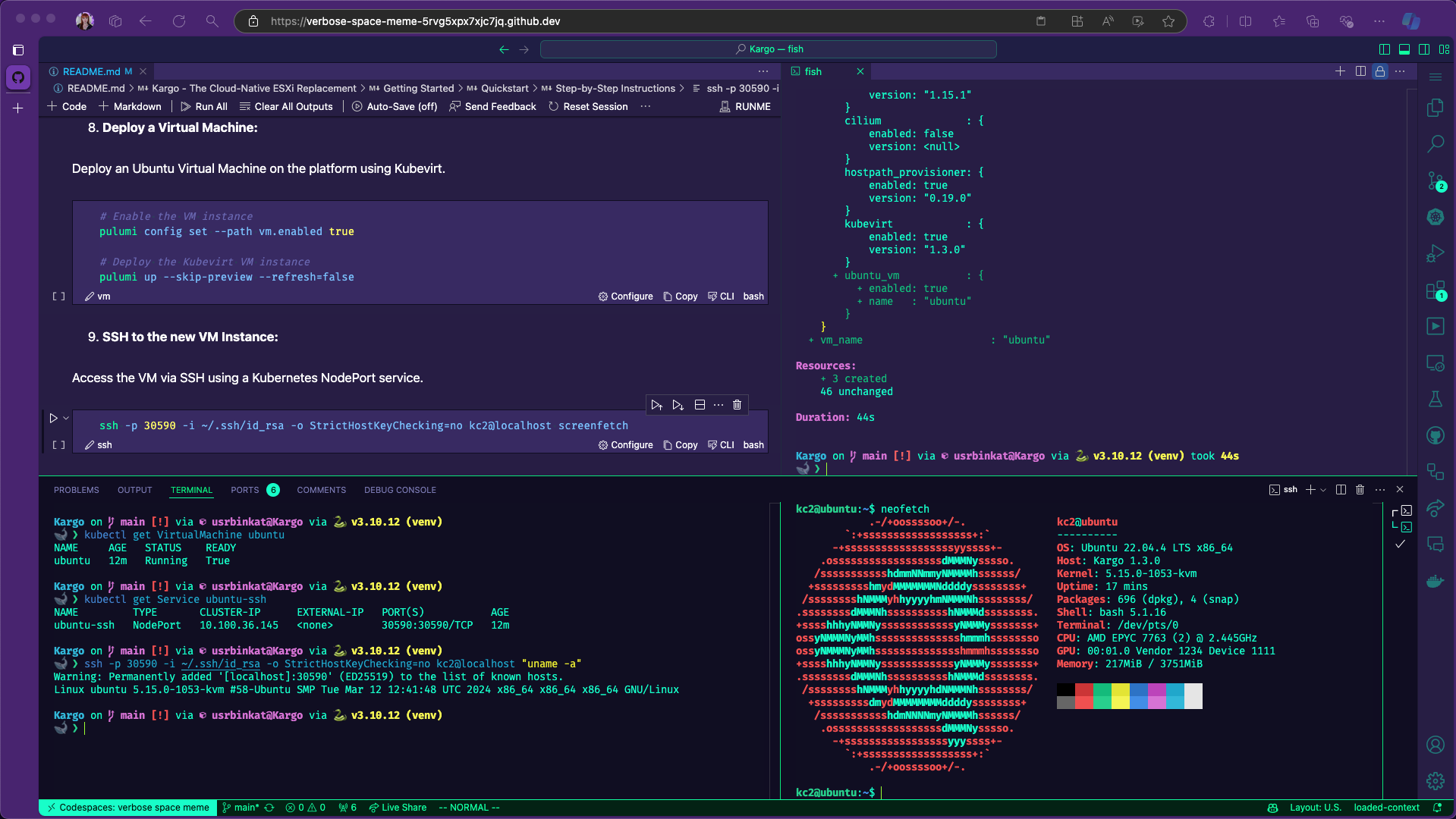Image resolution: width=1456 pixels, height=819 pixels.
Task: Open the Docker whale icon in sidebar
Action: pos(1435,581)
